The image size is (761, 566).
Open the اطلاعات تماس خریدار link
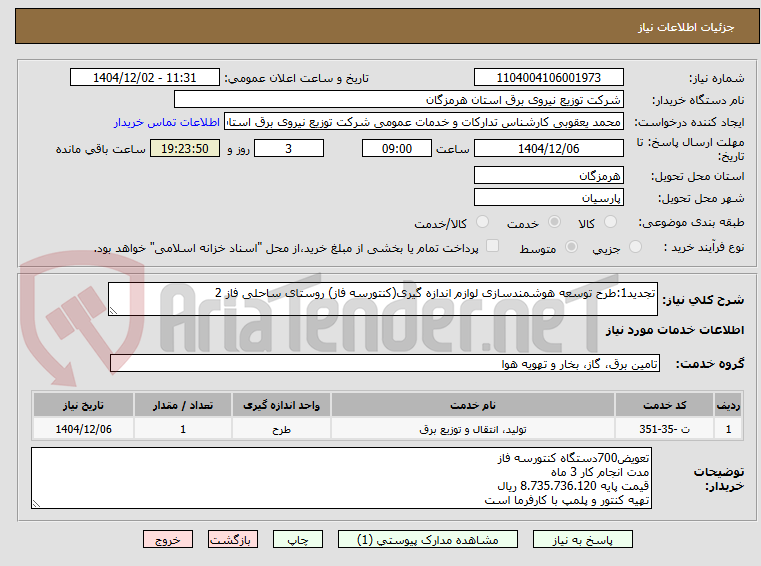(x=167, y=122)
